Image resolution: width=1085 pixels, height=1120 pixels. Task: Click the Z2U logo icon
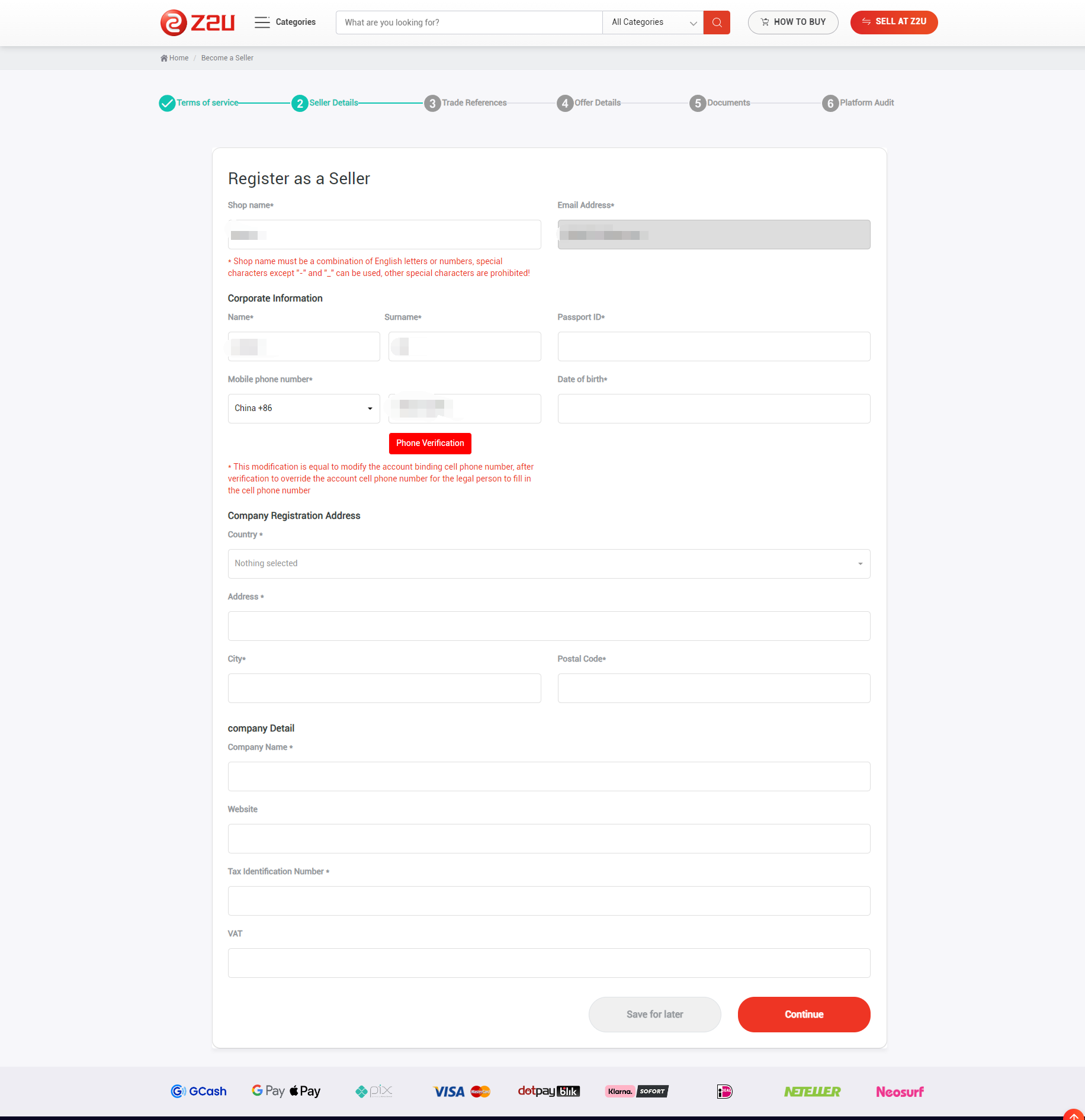[x=174, y=23]
